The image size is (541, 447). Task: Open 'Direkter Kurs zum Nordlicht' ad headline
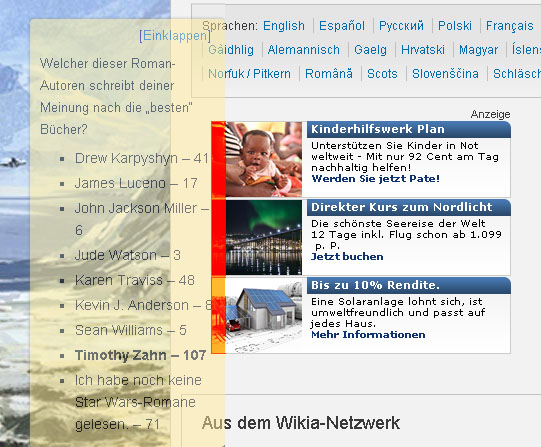(x=402, y=207)
